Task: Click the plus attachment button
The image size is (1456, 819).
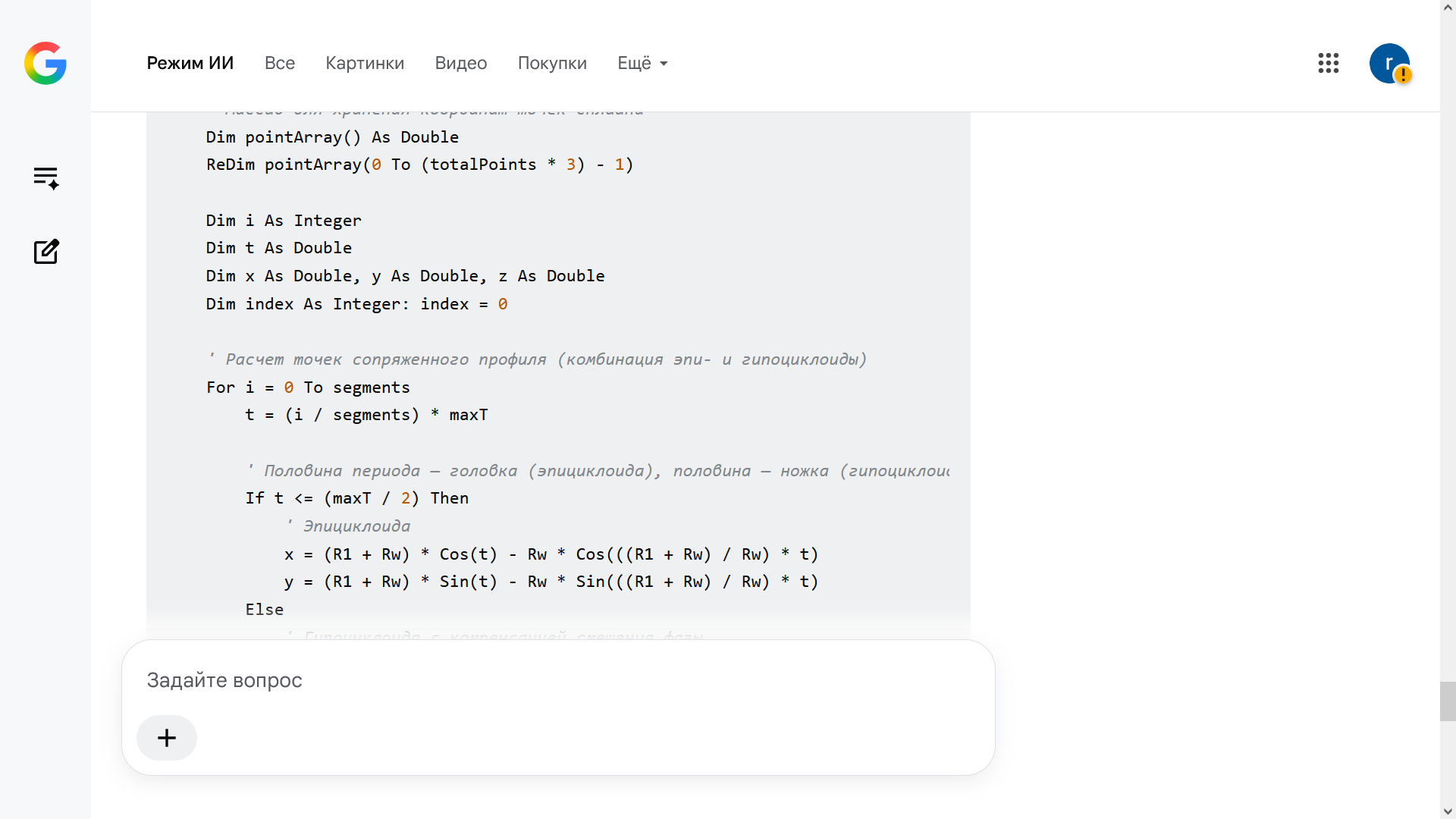Action: pos(167,737)
